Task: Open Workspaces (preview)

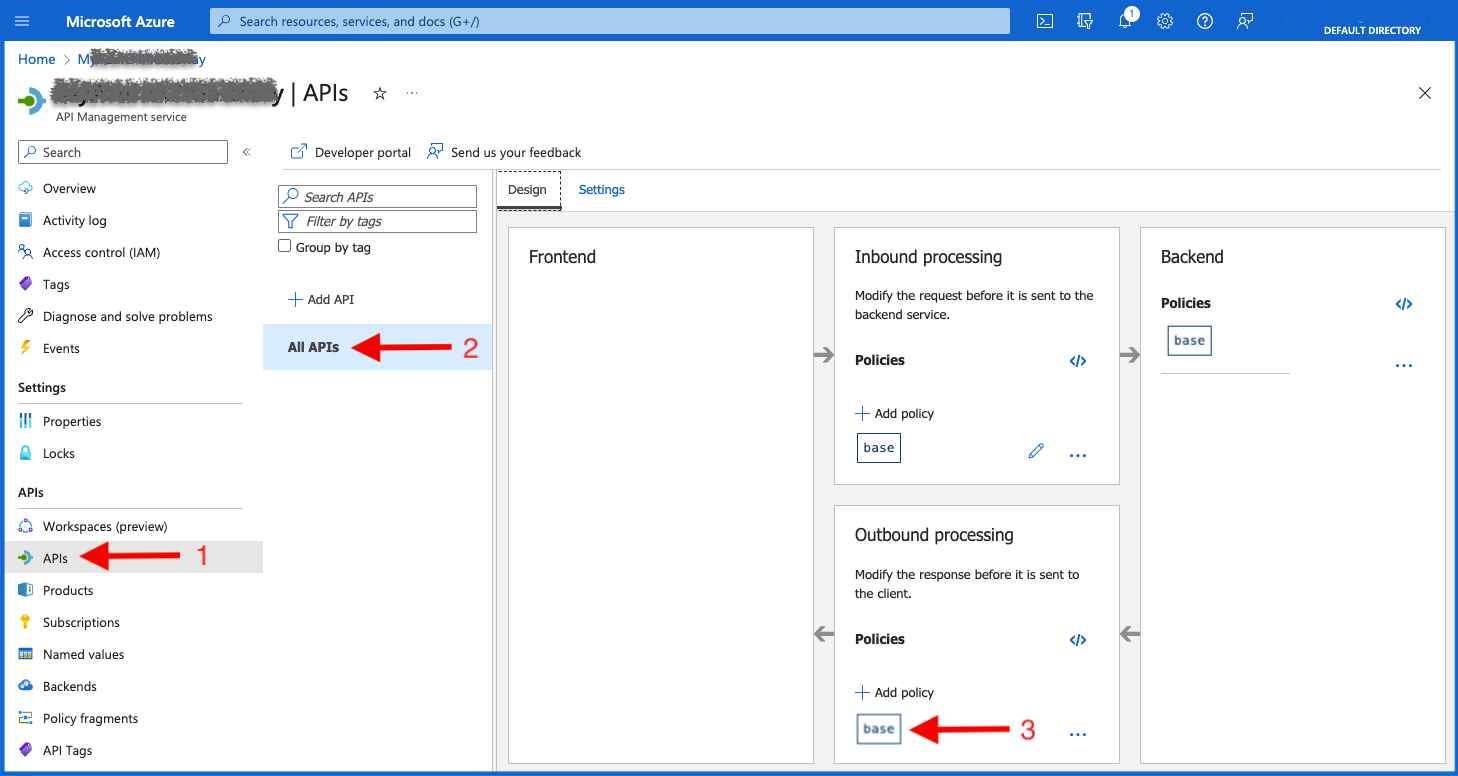Action: (105, 526)
